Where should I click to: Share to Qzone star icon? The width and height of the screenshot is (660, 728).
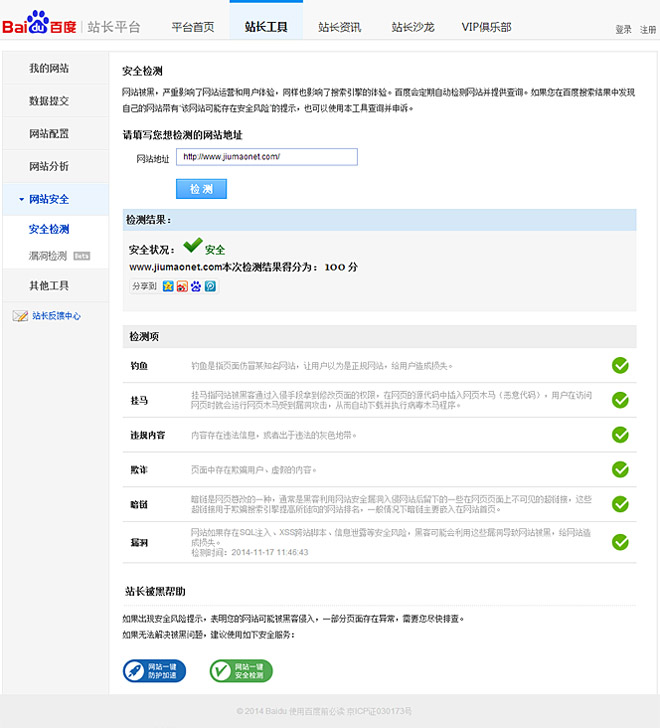tap(167, 286)
